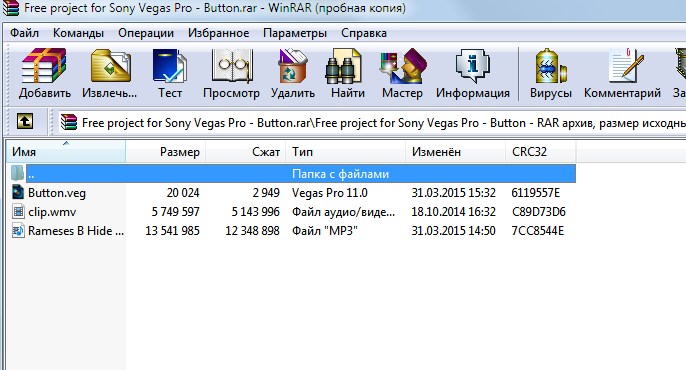Sort by the Изменён column header
Screen dimensions: 686x370
[x=455, y=152]
